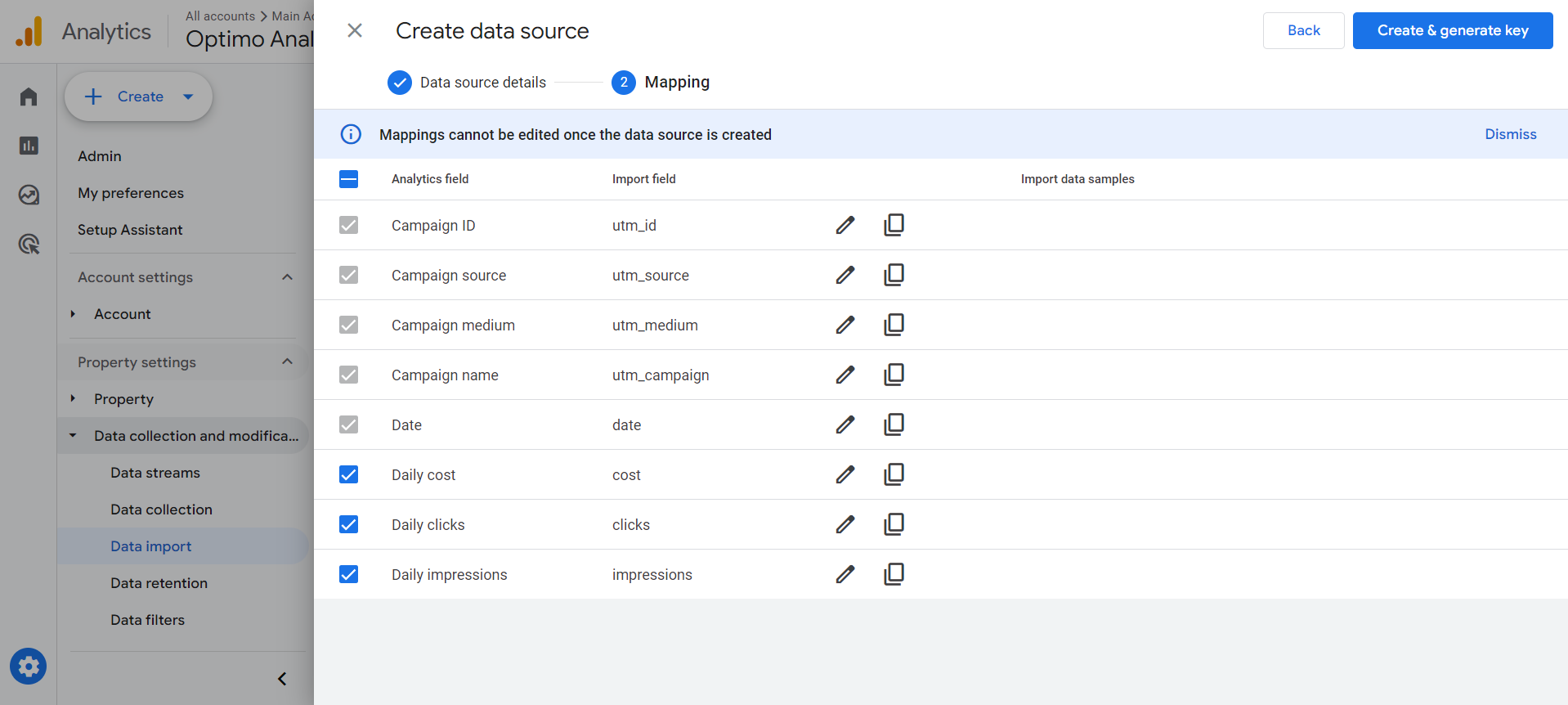This screenshot has width=1568, height=705.
Task: Edit the Campaign medium mapping pencil
Action: [845, 325]
